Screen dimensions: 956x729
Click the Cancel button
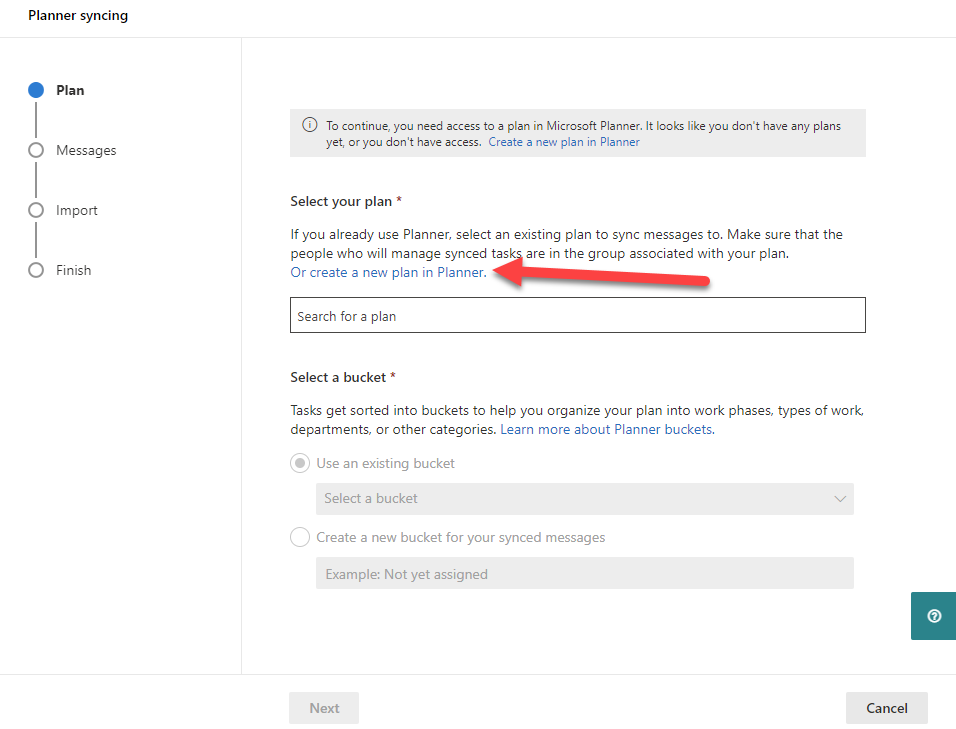[886, 708]
